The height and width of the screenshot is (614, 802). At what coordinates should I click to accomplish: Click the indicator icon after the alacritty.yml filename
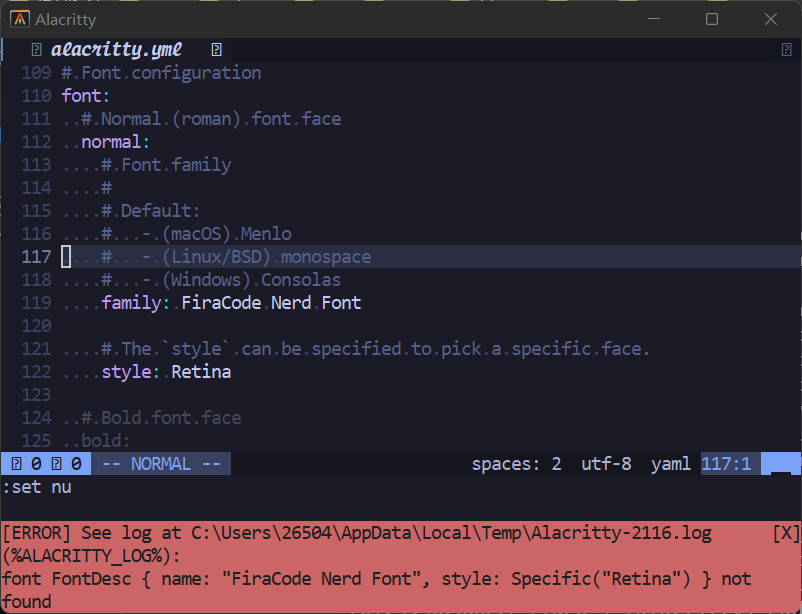216,49
